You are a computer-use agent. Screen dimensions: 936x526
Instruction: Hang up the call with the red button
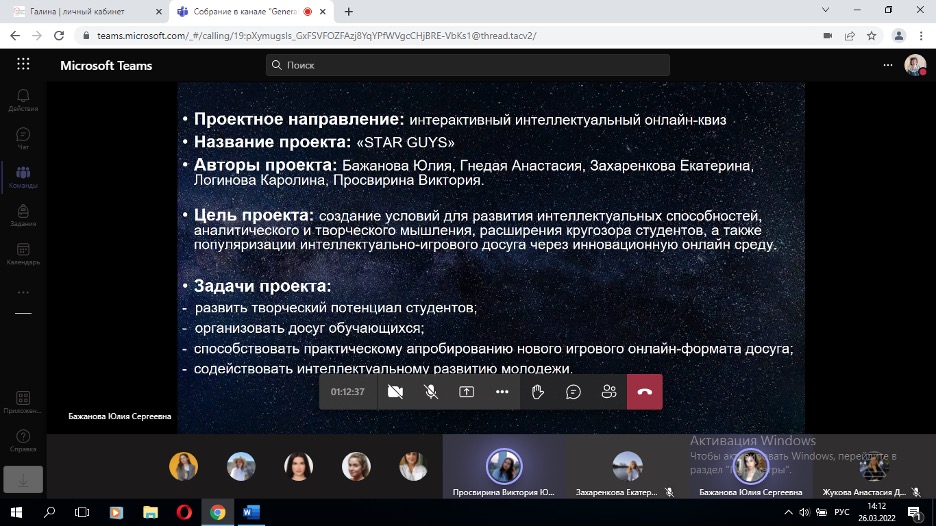[645, 392]
